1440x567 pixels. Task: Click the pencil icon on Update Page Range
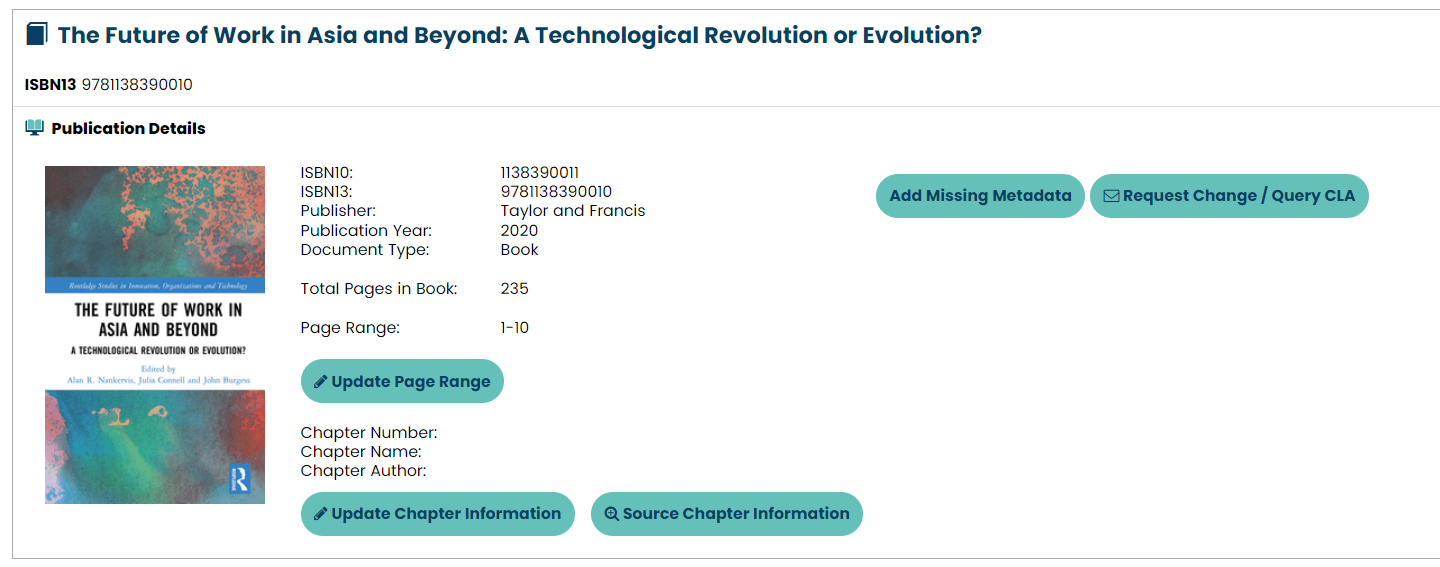pos(321,382)
